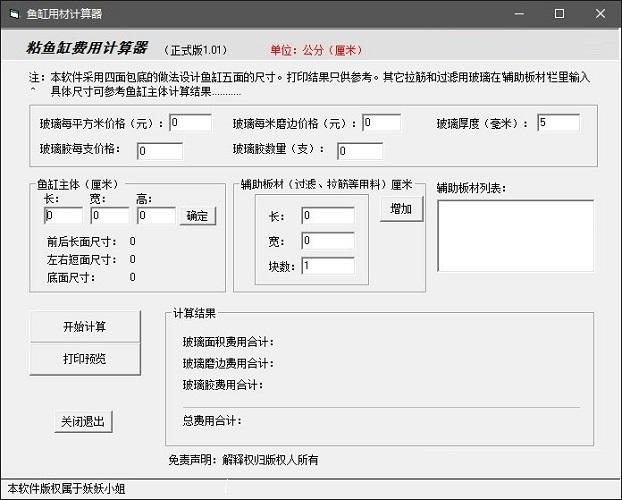Click the 玻璃每平方米价格 input field
622x500 pixels.
tap(190, 123)
